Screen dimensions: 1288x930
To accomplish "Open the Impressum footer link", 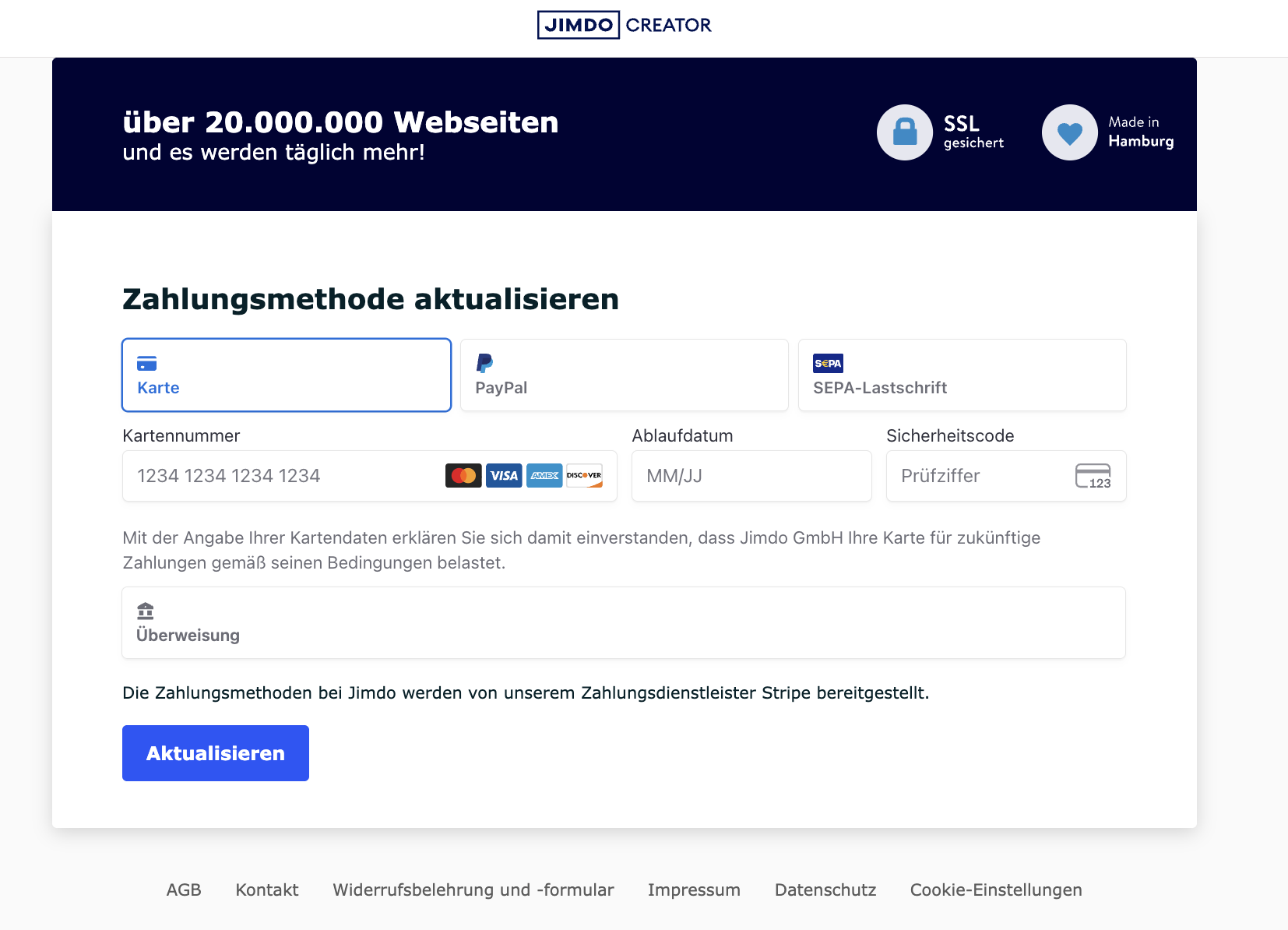I will tap(694, 889).
